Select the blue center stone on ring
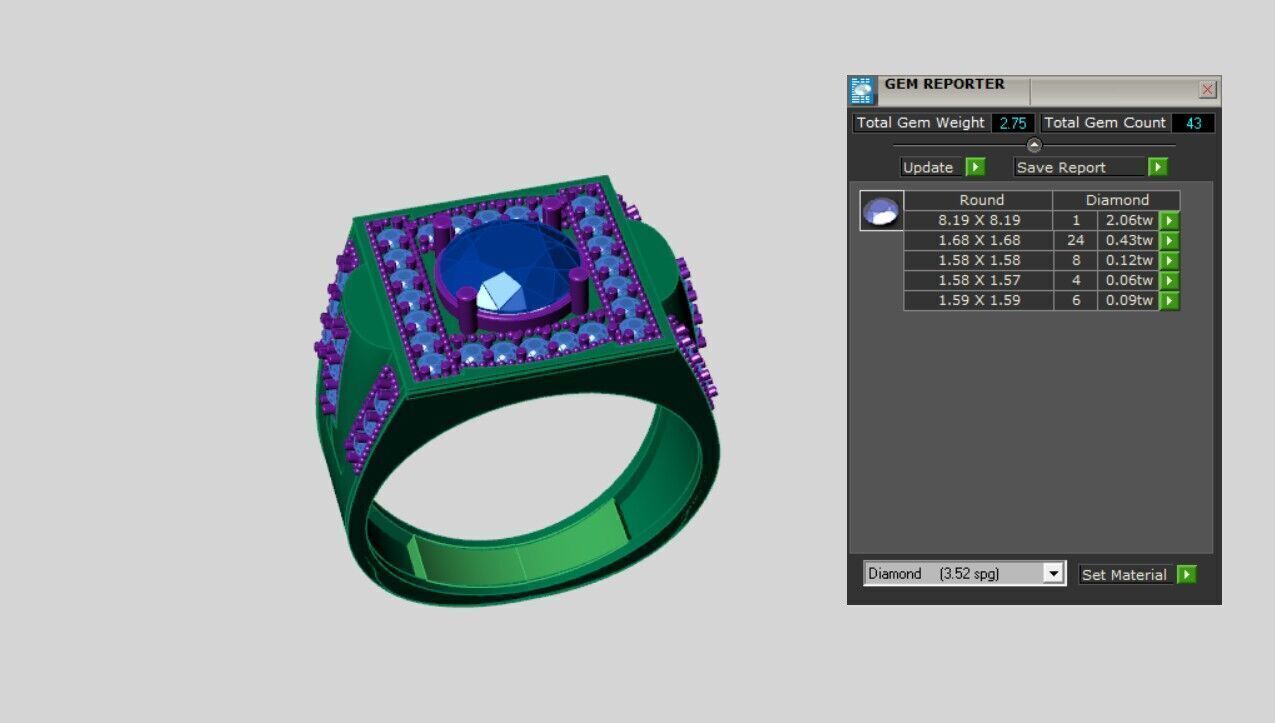This screenshot has width=1275, height=723. (x=508, y=265)
